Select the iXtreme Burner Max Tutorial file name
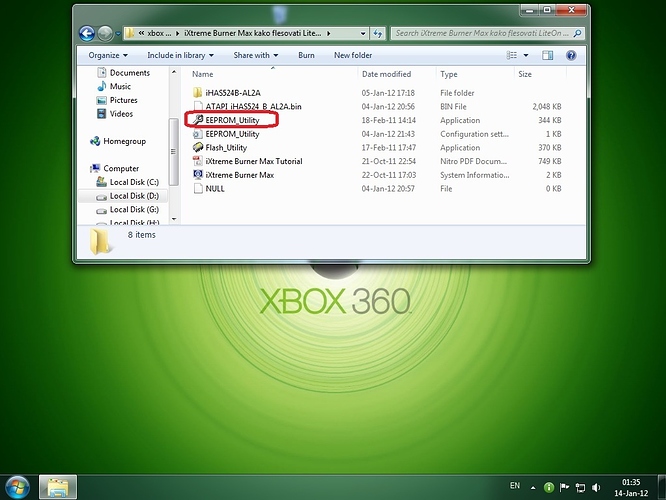Image resolution: width=666 pixels, height=500 pixels. [254, 161]
